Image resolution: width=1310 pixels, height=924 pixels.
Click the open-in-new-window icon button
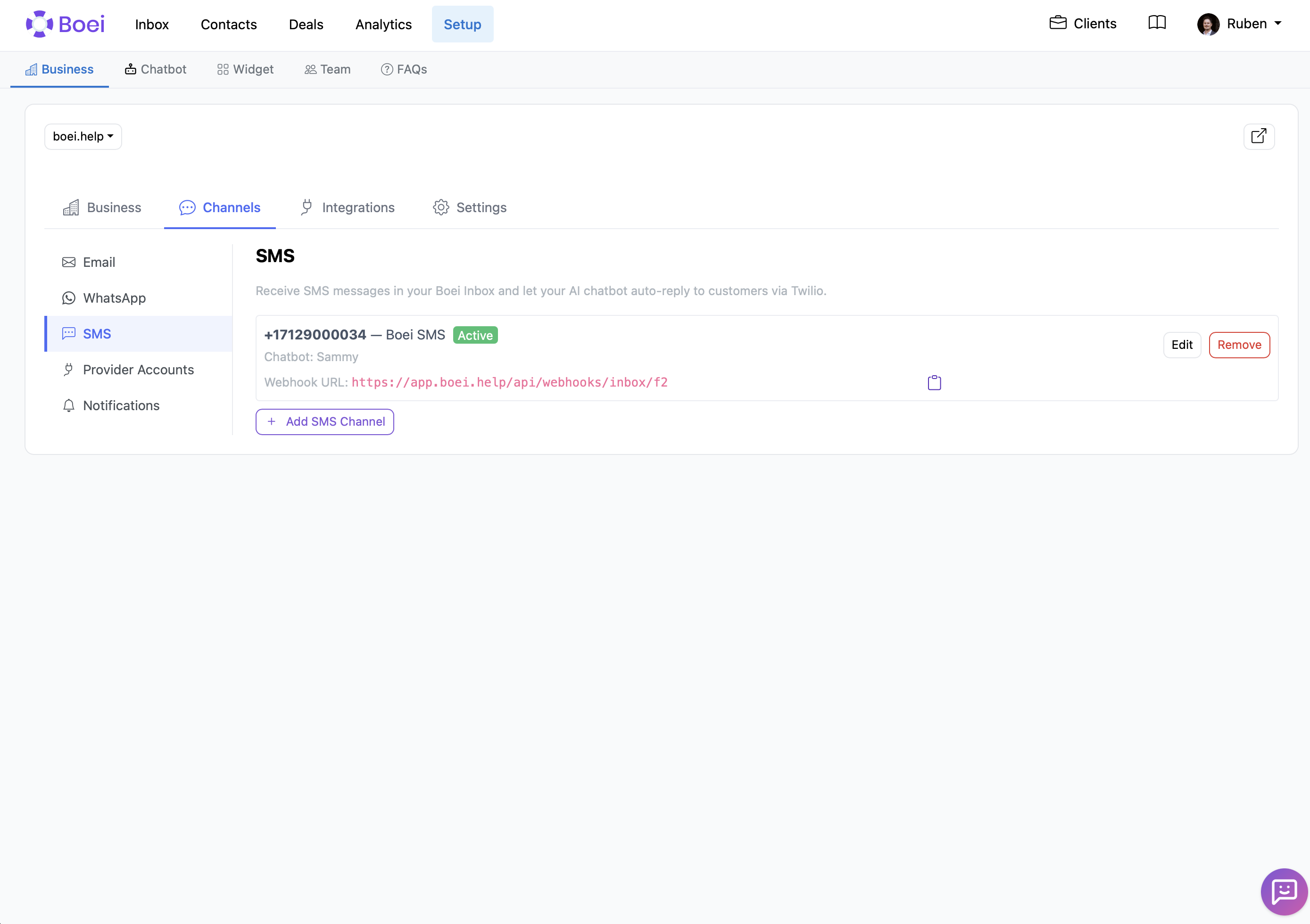[x=1259, y=136]
